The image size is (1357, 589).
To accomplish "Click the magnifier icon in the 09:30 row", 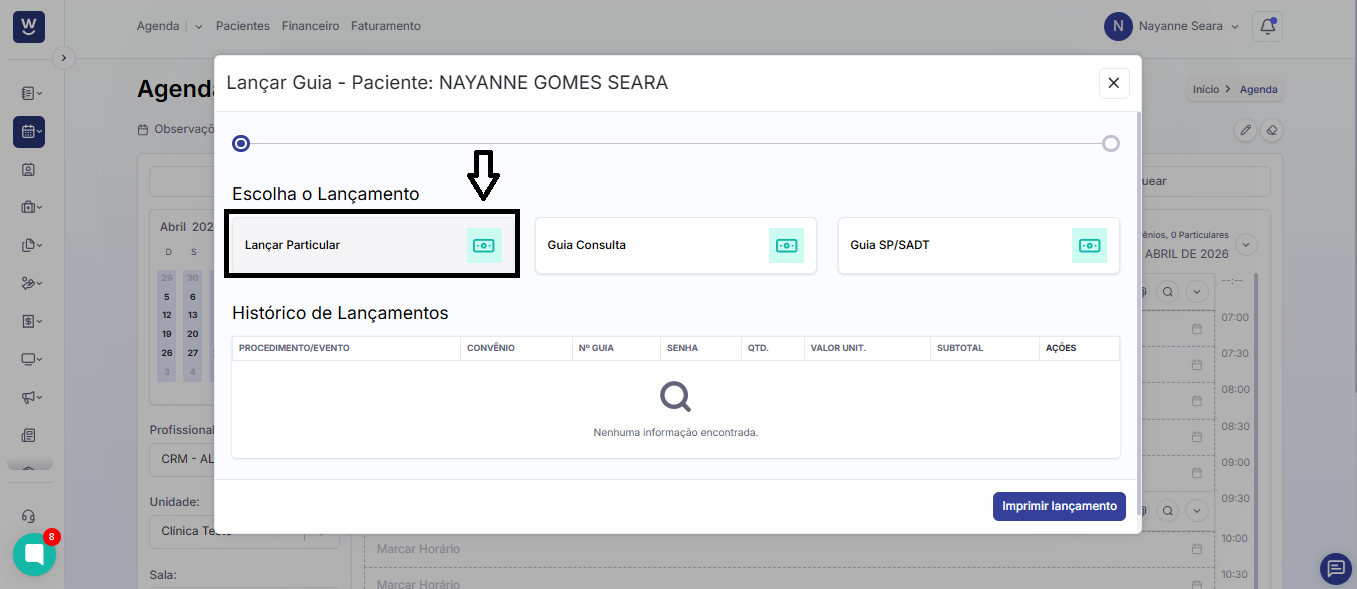I will coord(1167,509).
